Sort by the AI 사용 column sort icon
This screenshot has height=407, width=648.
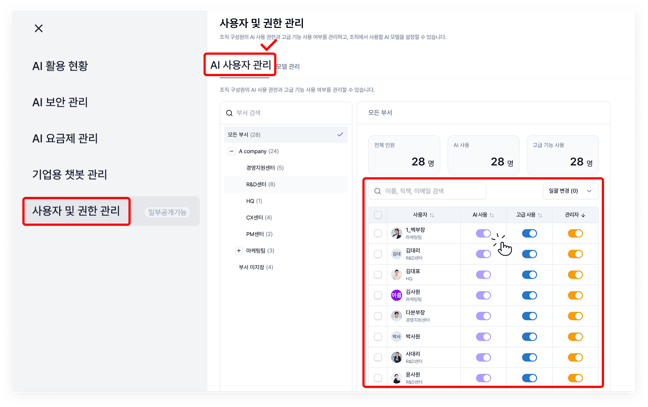(493, 215)
